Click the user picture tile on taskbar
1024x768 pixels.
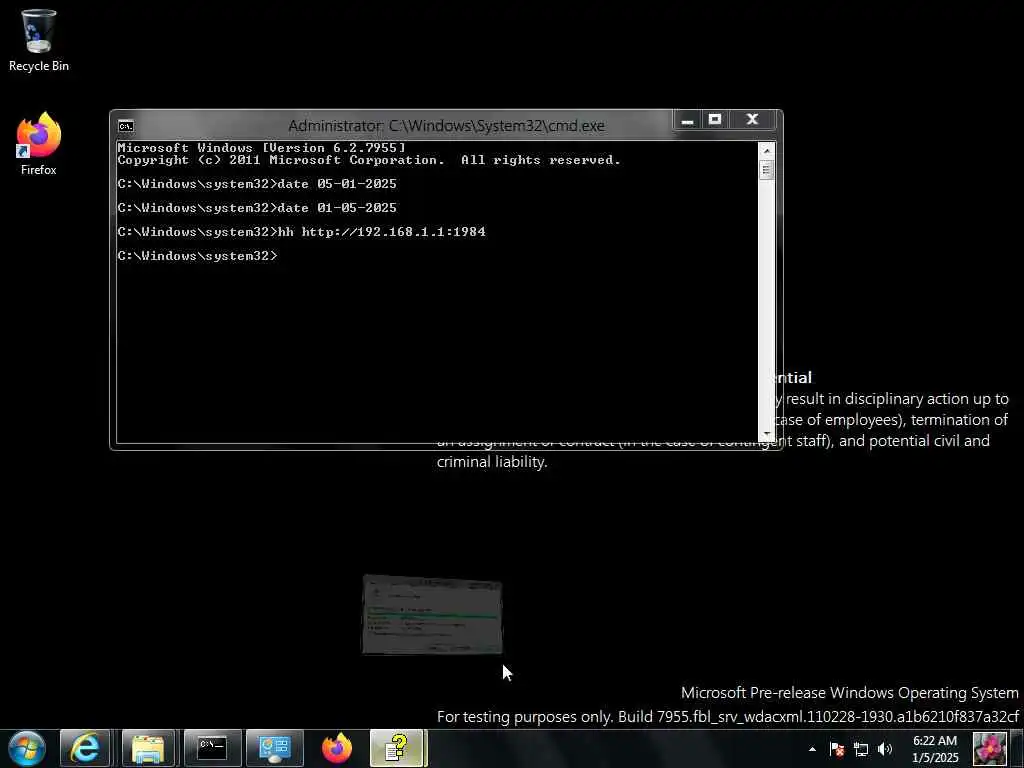point(990,749)
